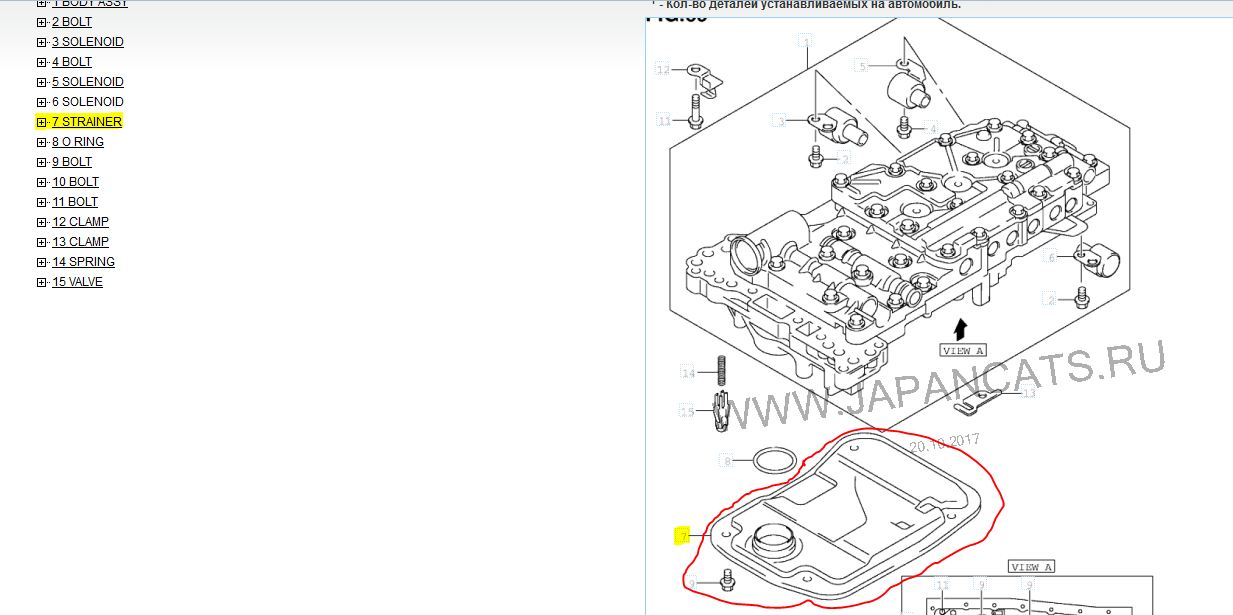Screen dimensions: 1233x615
Task: Select the 6 SOLENOID link
Action: click(87, 102)
